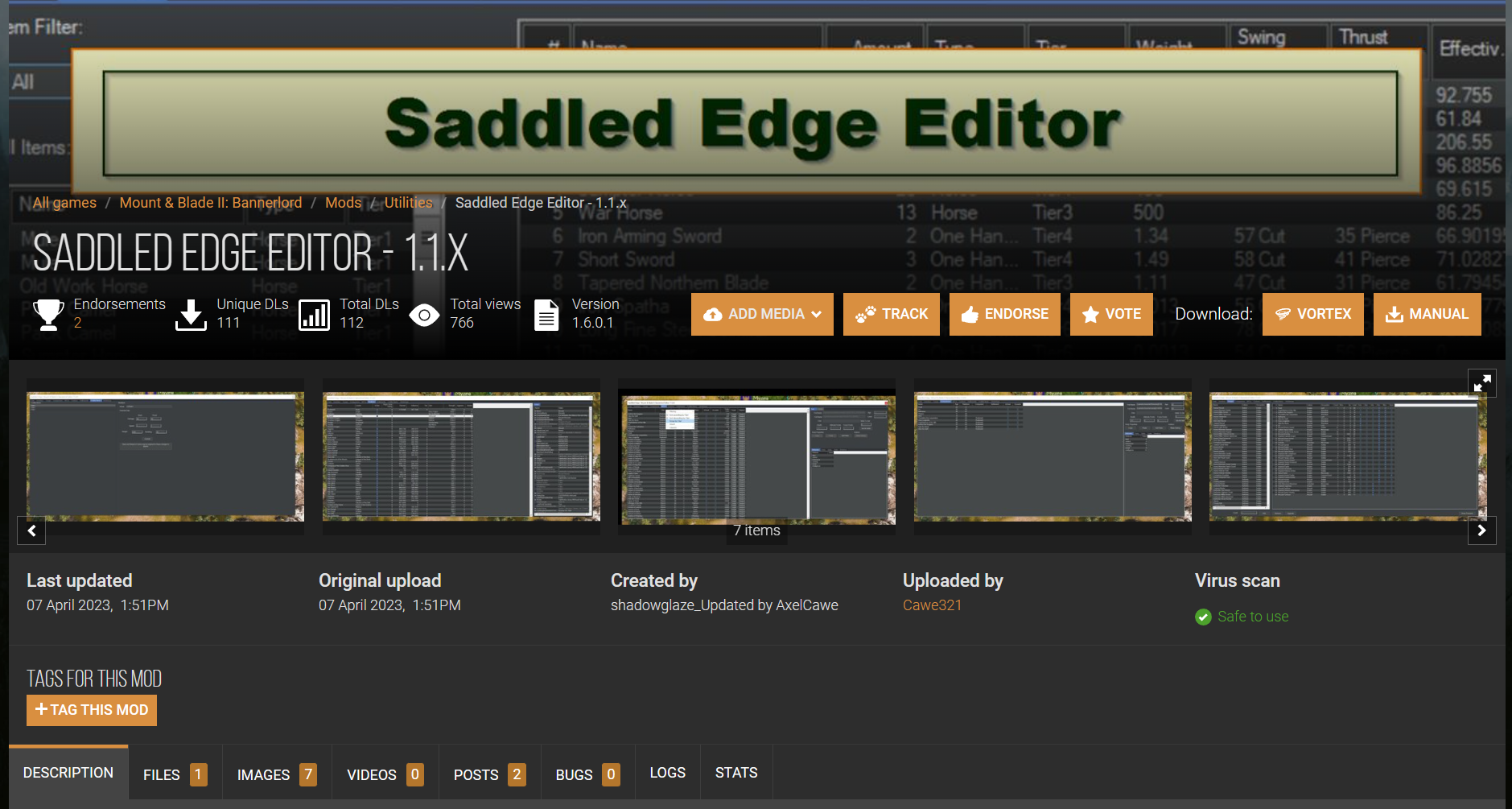Open the Videos tab

click(385, 774)
